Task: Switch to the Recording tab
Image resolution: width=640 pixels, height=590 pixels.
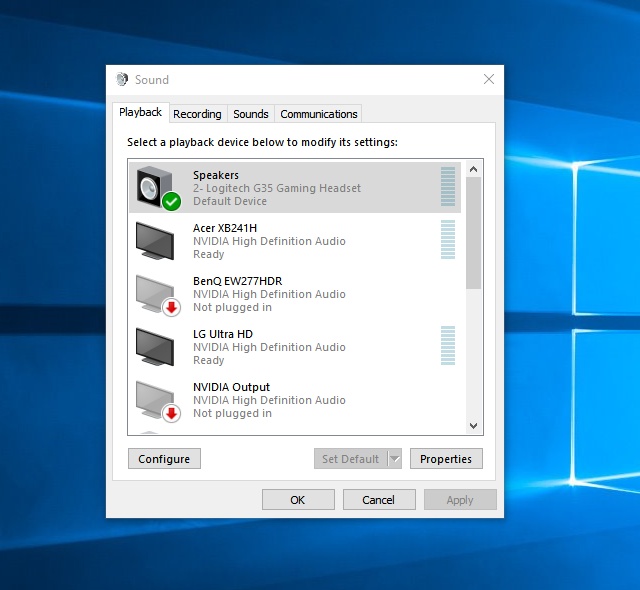Action: click(x=197, y=114)
